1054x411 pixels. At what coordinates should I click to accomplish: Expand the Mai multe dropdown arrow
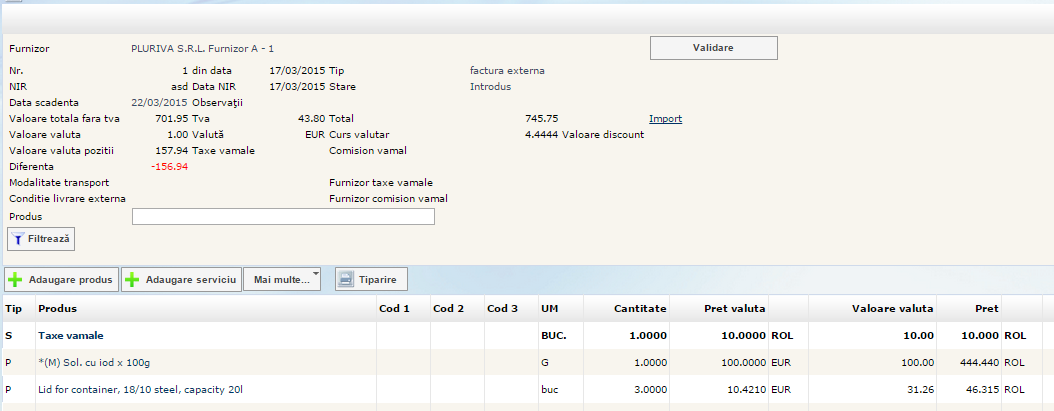[315, 274]
